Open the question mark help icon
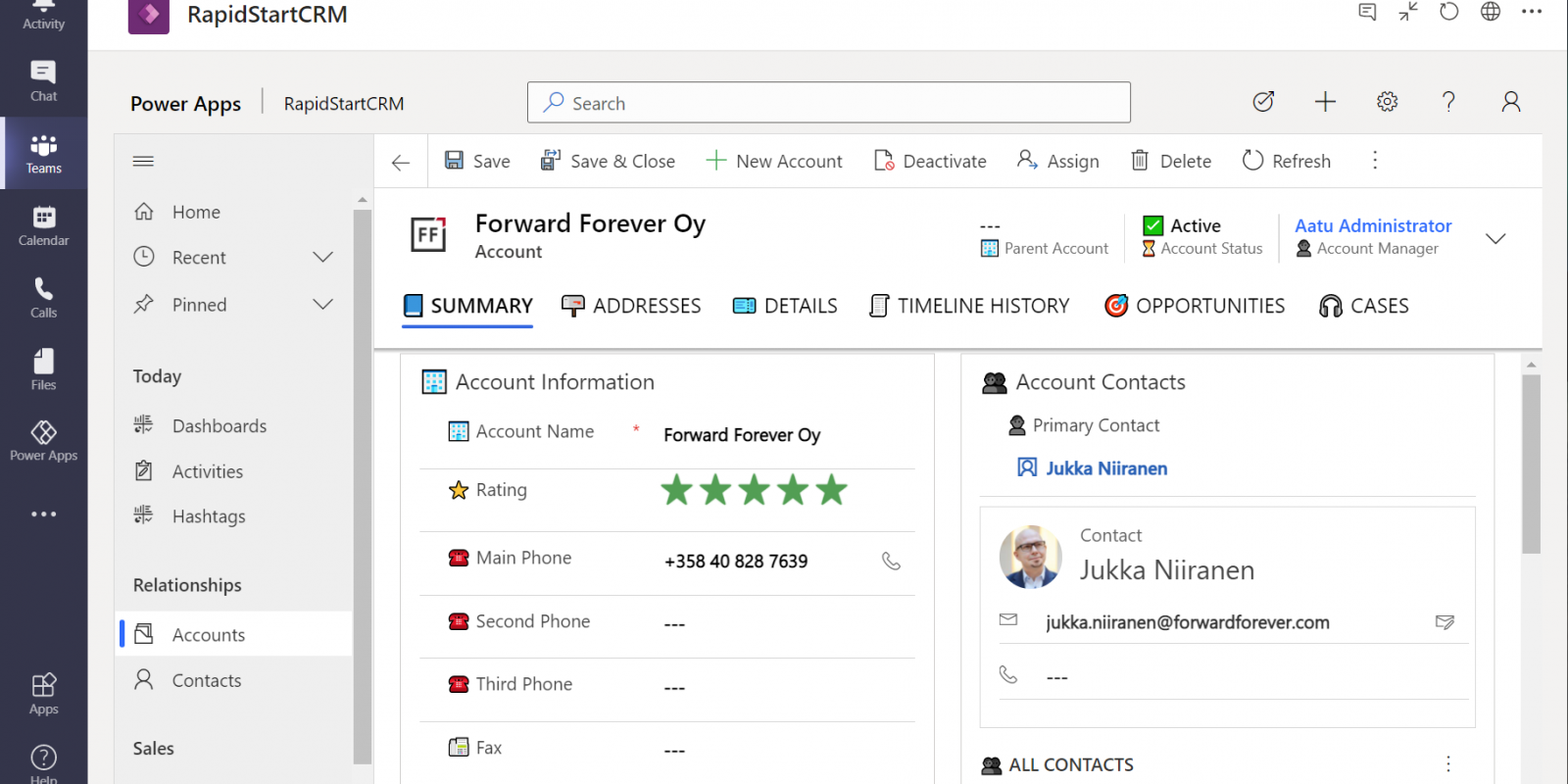The width and height of the screenshot is (1568, 784). pos(1448,102)
